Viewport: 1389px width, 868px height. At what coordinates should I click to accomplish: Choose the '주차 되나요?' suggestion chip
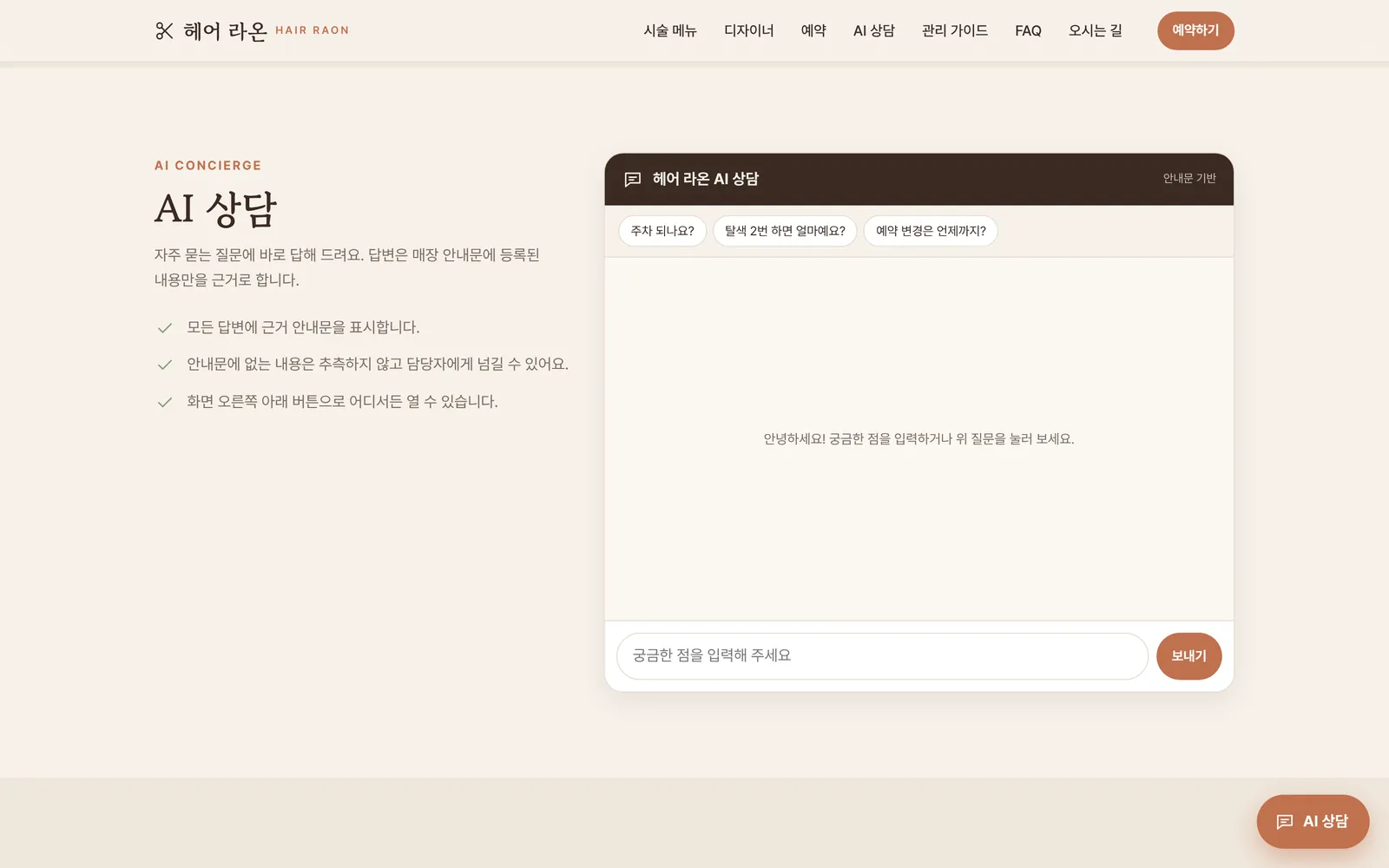tap(662, 231)
